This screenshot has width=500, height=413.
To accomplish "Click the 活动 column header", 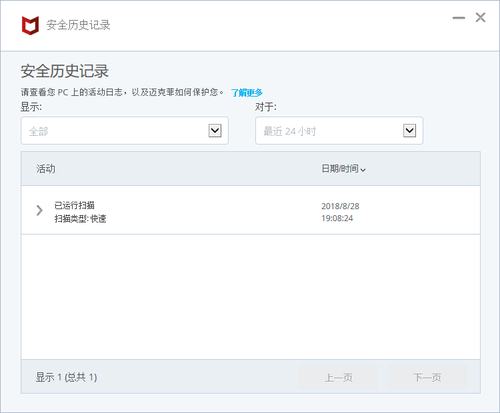I will [46, 169].
